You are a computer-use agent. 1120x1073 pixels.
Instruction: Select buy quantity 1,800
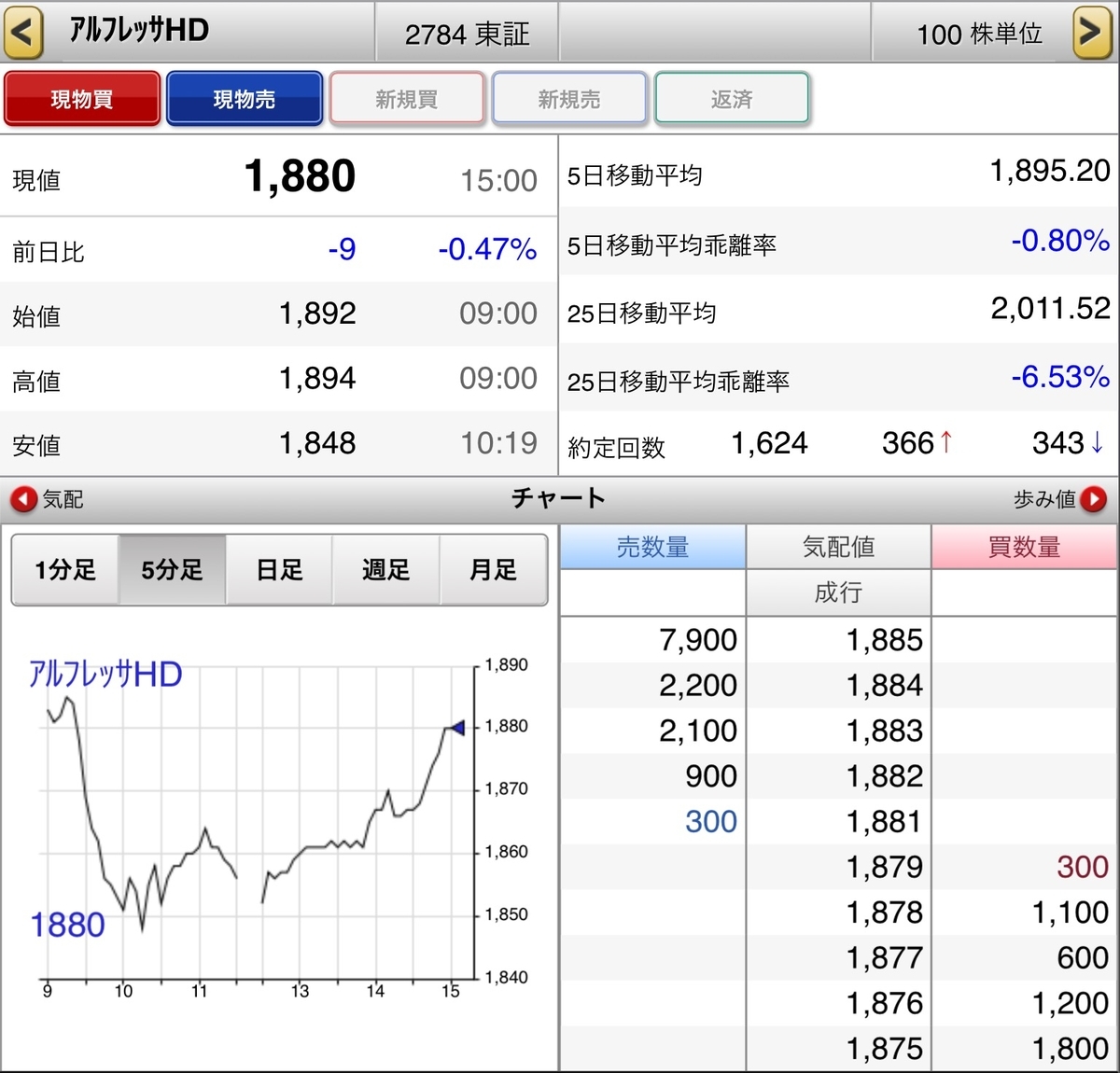1071,1049
